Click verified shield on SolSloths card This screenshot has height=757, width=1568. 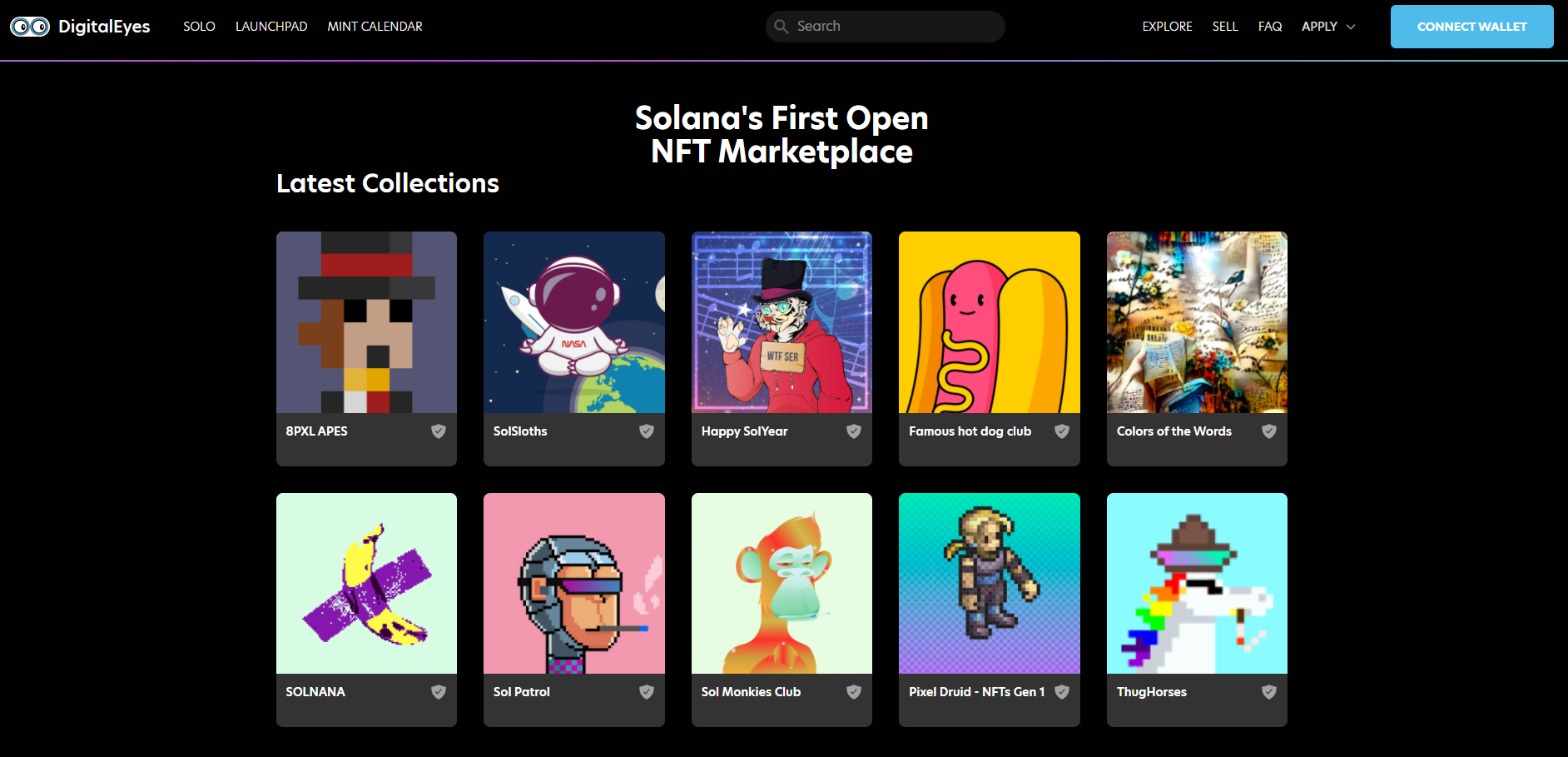(x=647, y=431)
